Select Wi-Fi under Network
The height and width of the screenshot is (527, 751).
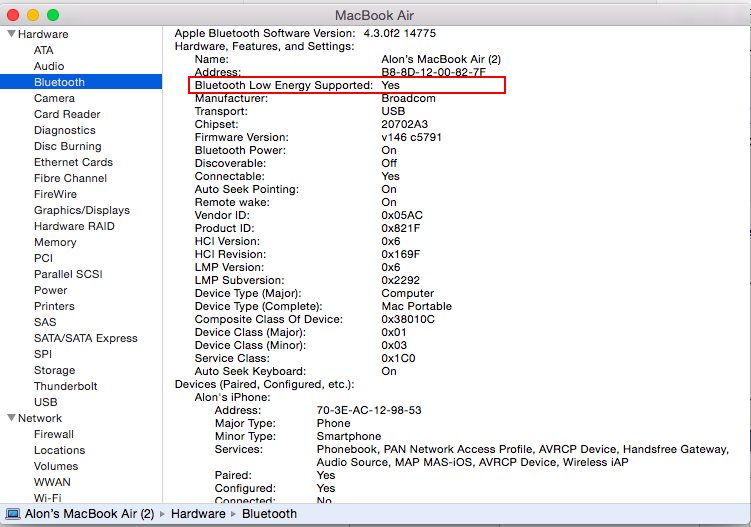(47, 498)
